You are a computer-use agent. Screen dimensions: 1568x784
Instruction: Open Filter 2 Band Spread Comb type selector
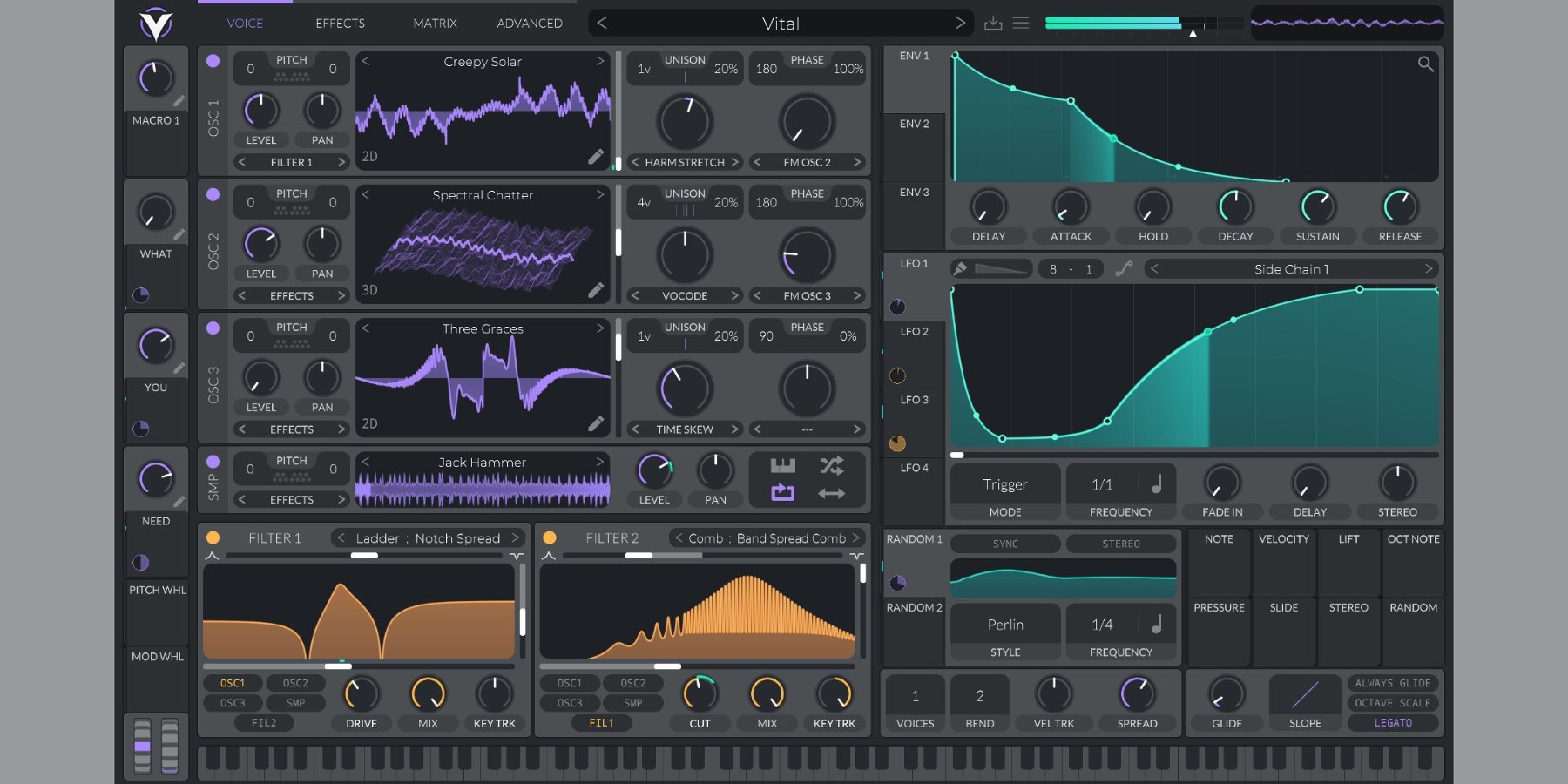(767, 538)
